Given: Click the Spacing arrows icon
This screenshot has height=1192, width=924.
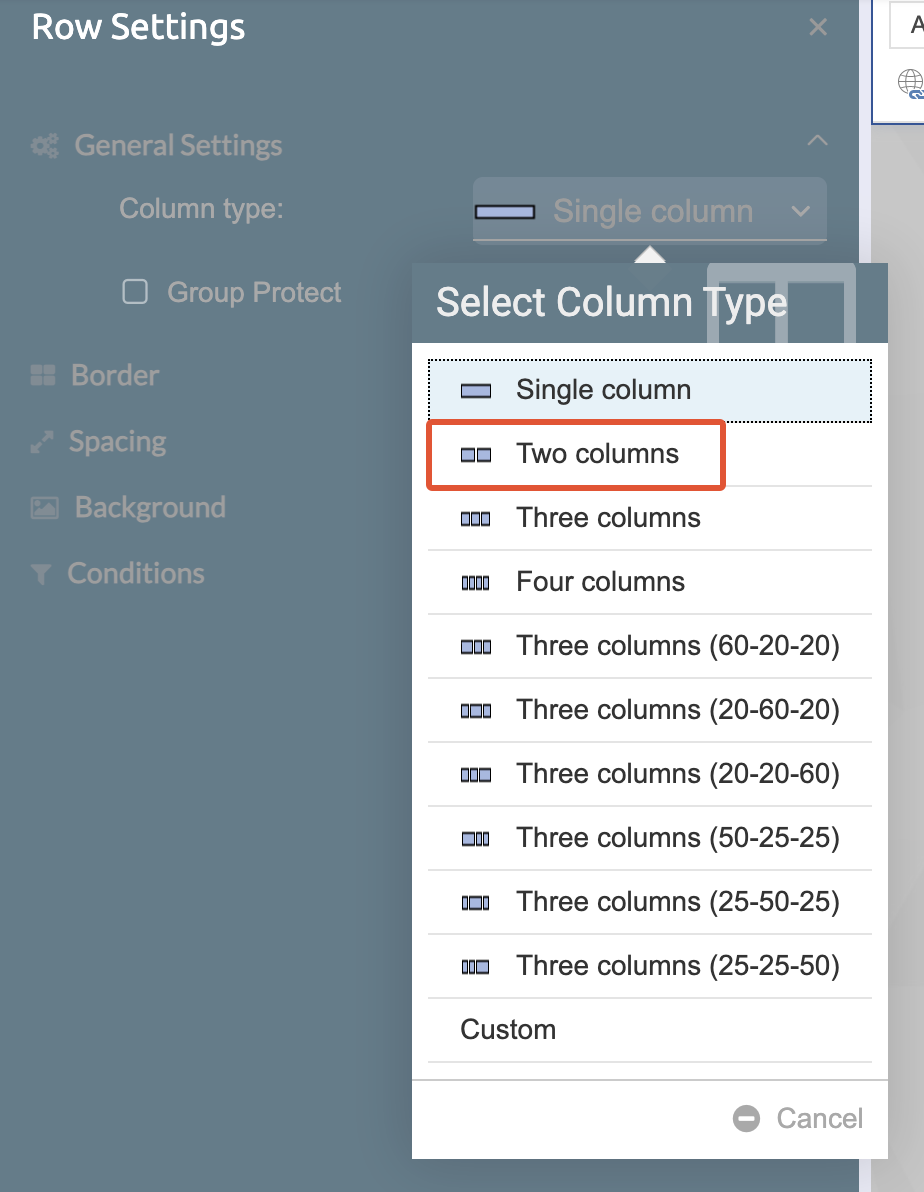Looking at the screenshot, I should [x=42, y=443].
